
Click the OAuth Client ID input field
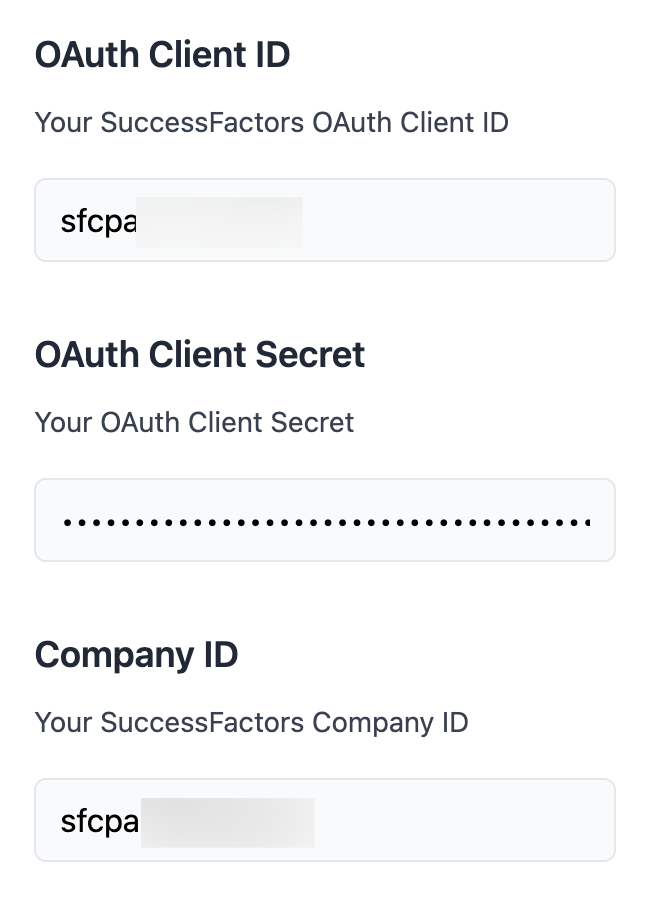(x=325, y=220)
